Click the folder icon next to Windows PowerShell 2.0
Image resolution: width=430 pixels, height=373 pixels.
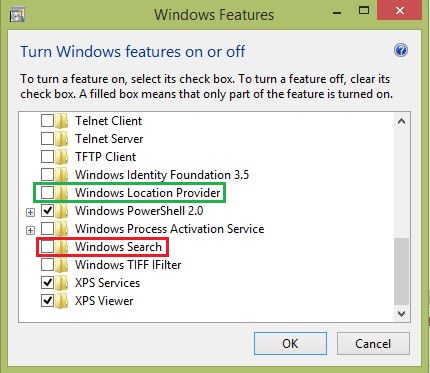[62, 211]
